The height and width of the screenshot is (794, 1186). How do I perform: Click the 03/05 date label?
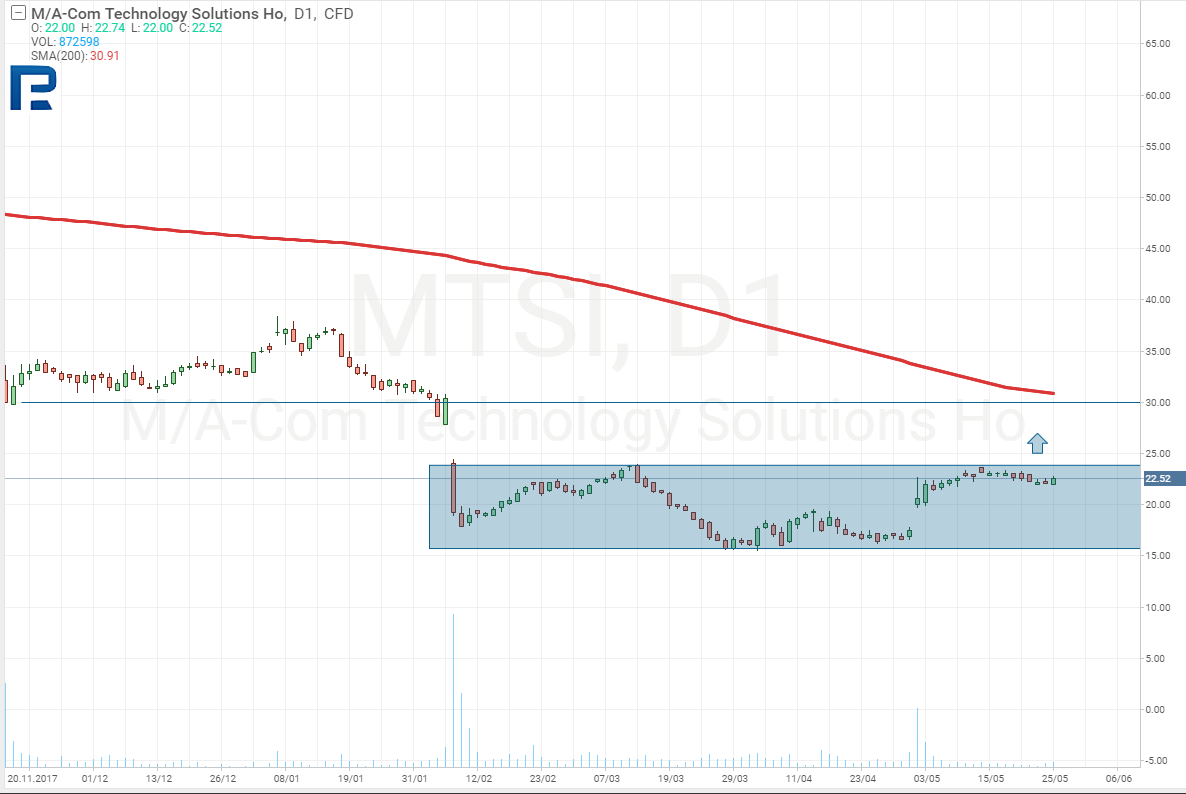click(x=927, y=778)
